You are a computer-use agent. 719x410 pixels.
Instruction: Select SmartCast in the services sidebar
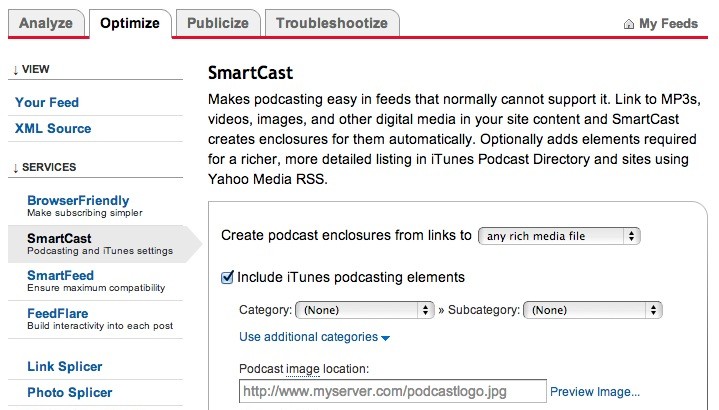(59, 239)
